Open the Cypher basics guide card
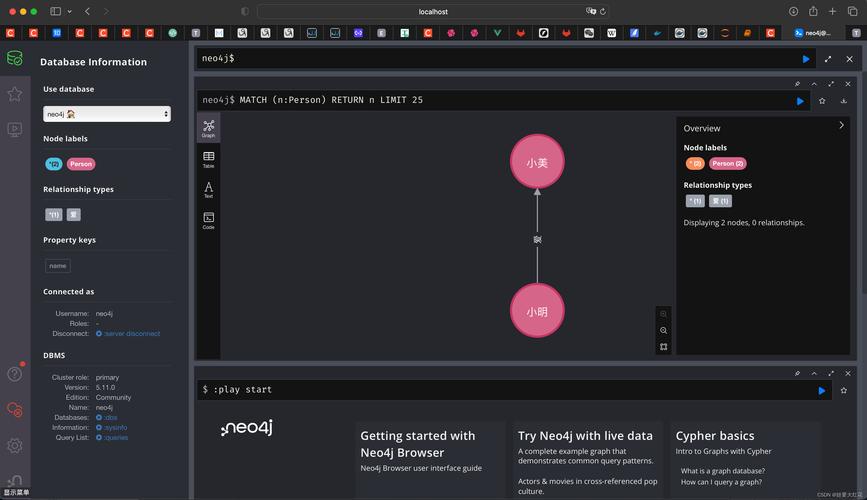 [745, 459]
